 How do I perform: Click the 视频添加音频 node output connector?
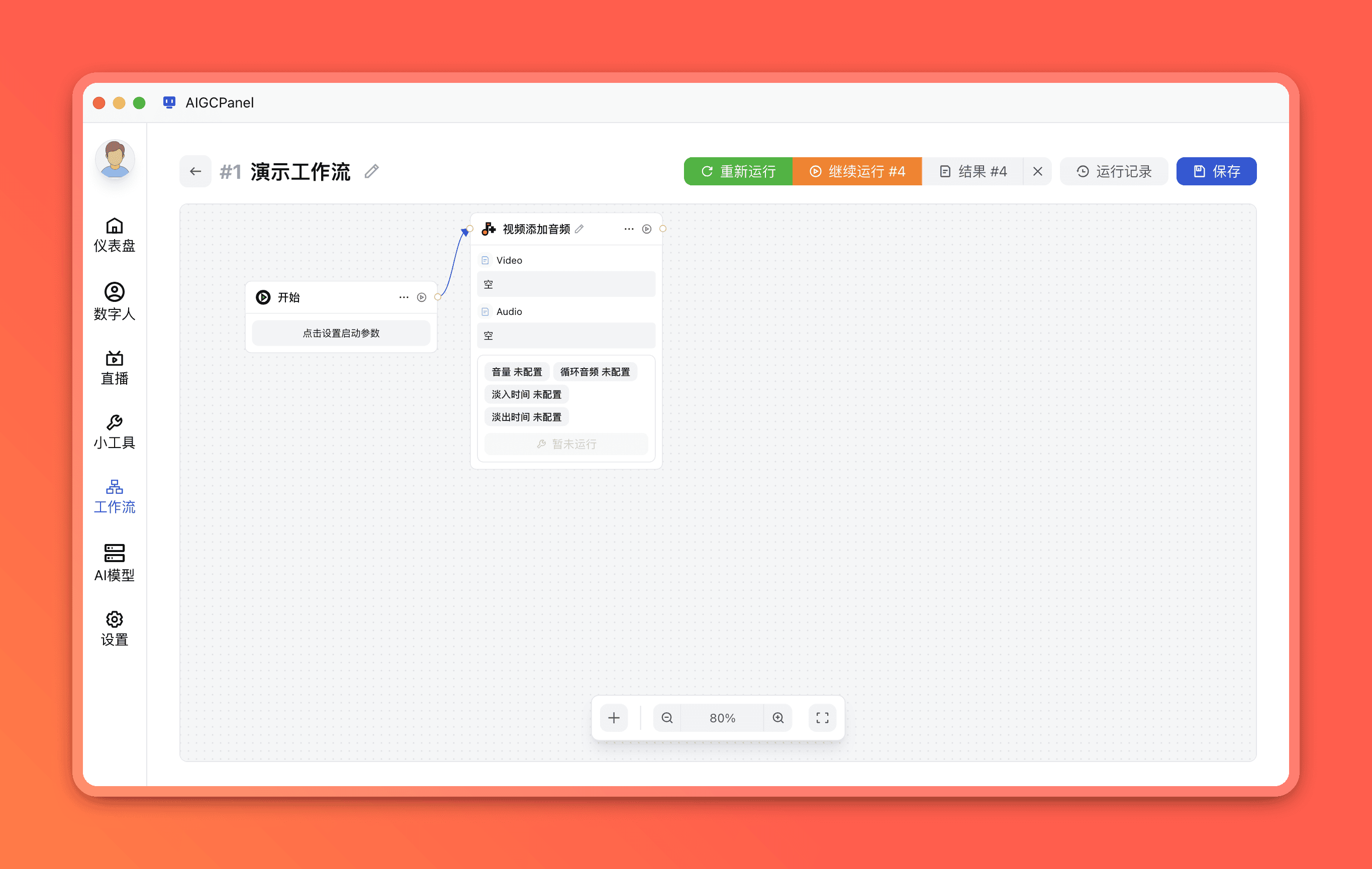point(663,229)
